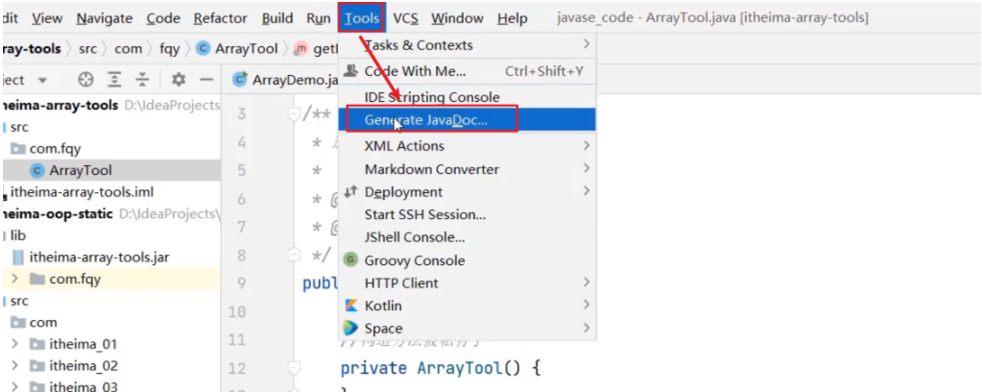982x392 pixels.
Task: Click the Expand All icon in Project panel
Action: click(114, 80)
